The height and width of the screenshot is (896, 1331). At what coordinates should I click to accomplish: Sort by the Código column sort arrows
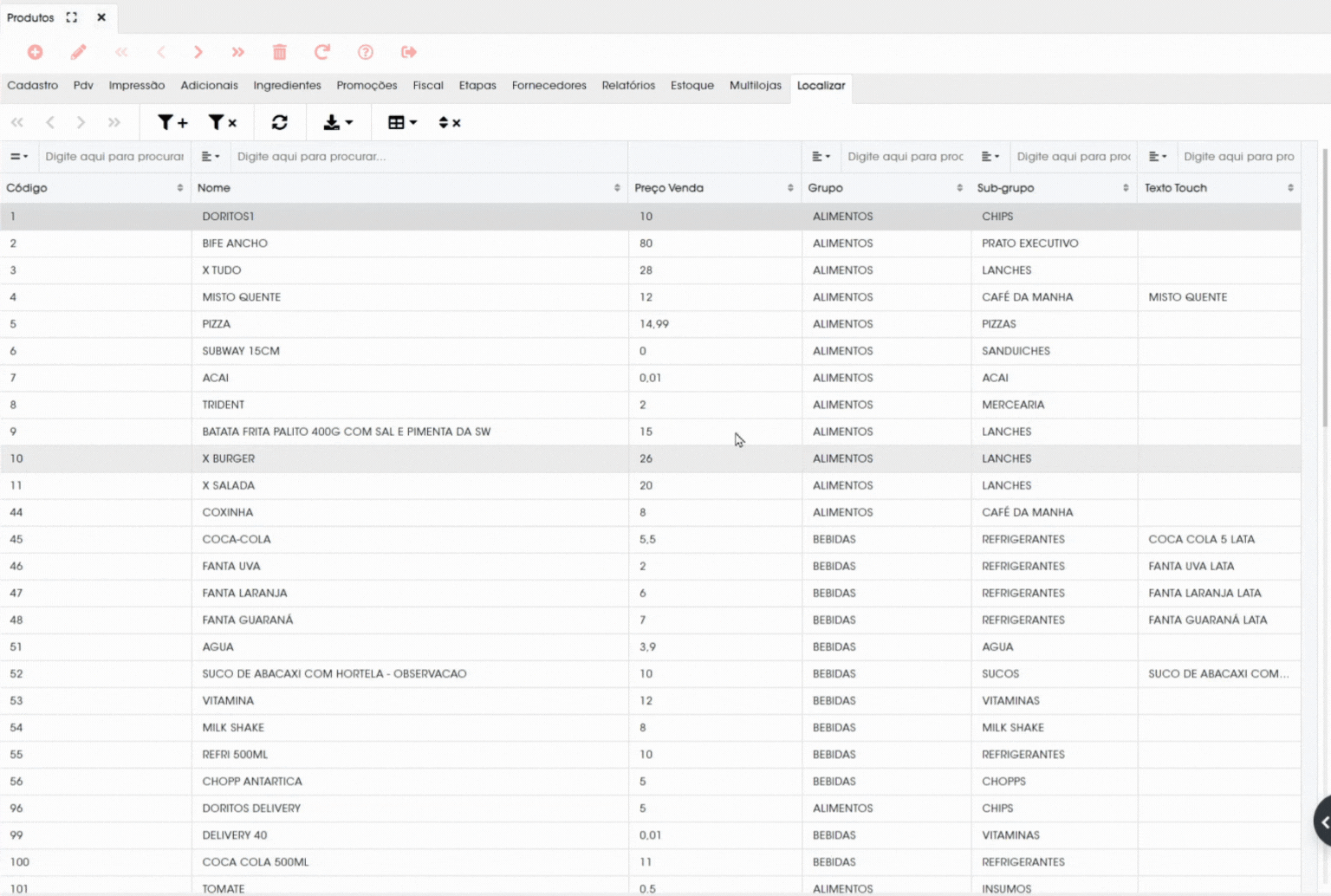(180, 188)
